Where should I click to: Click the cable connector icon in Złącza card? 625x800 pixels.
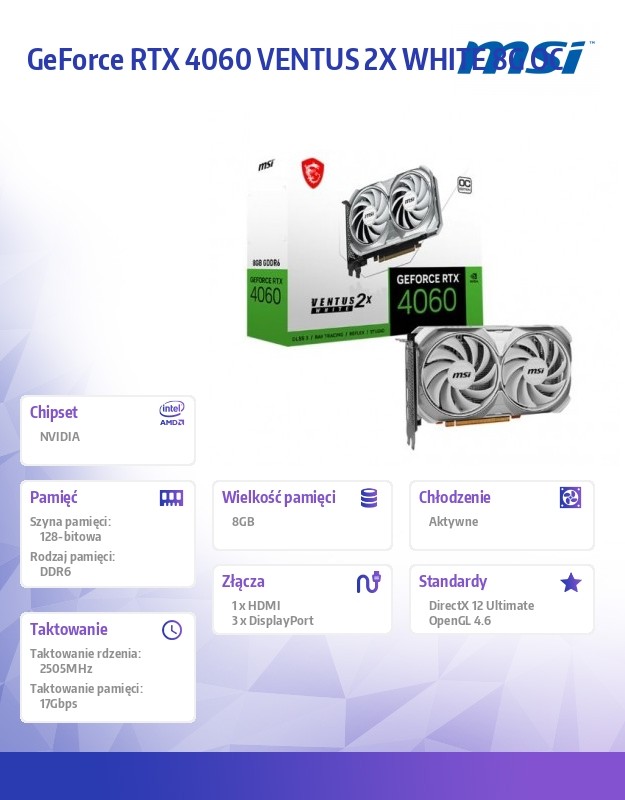pyautogui.click(x=369, y=582)
